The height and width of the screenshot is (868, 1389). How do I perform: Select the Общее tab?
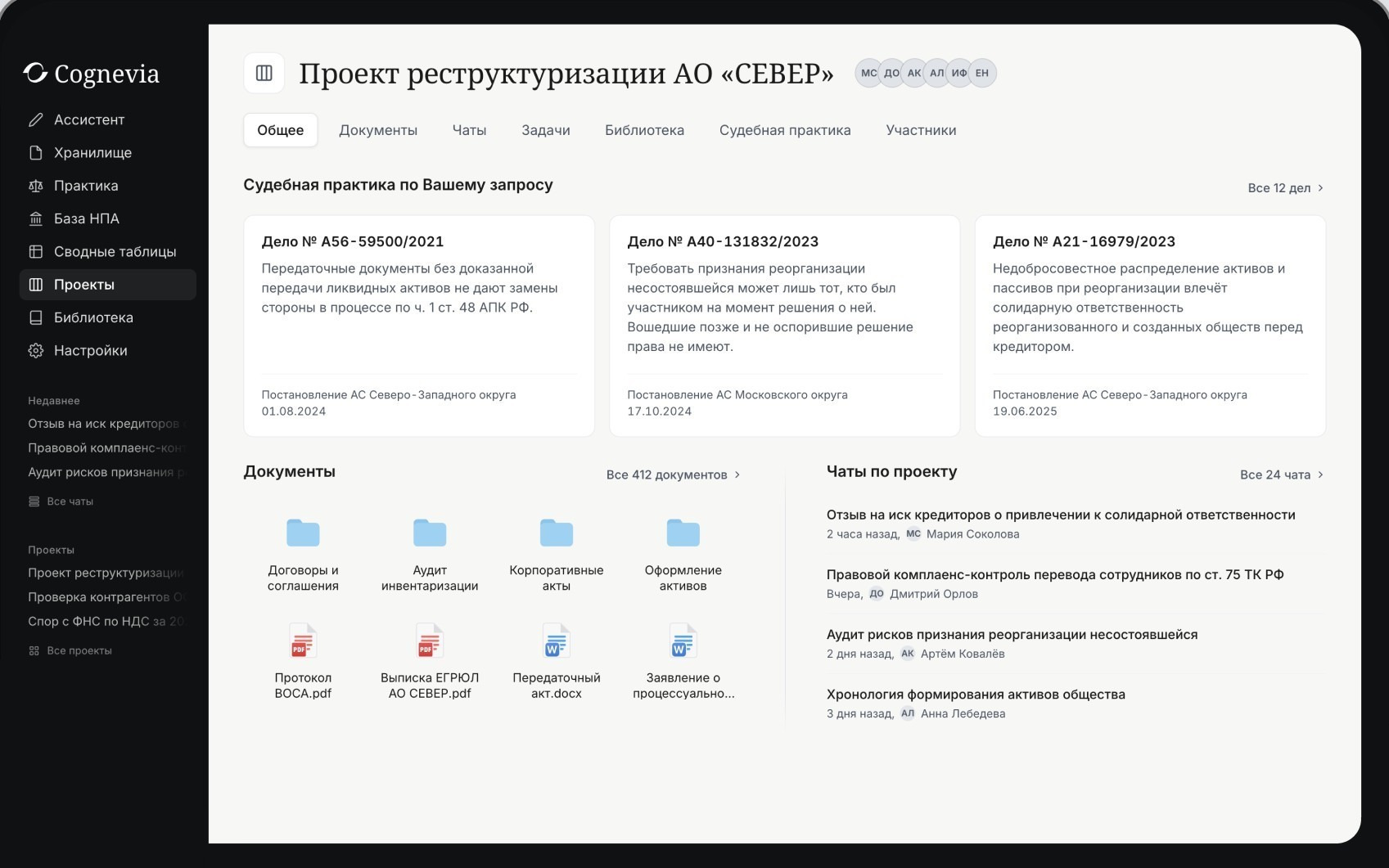point(281,130)
